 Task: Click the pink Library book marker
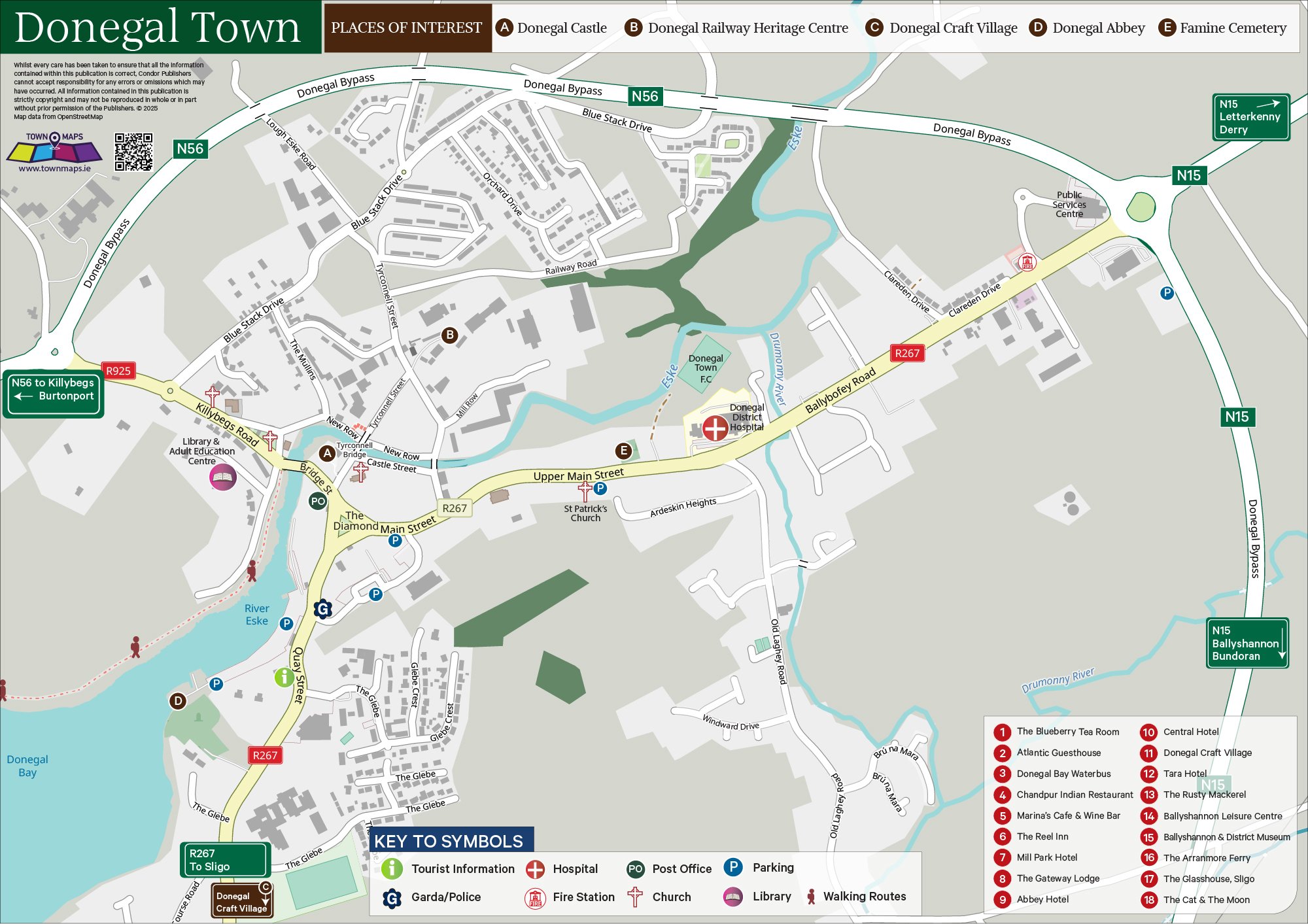tap(222, 477)
